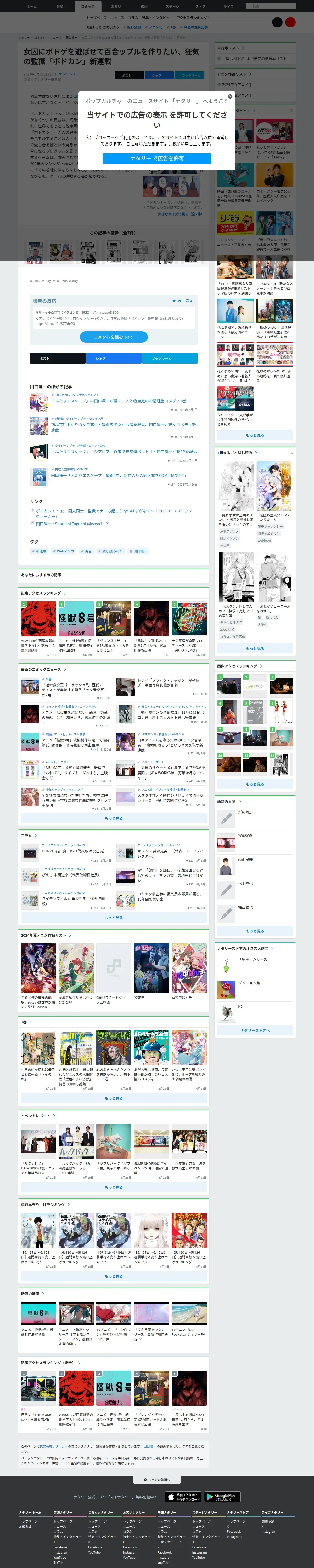Expand the 記事アクセスランキング section chevron
314x1568 pixels.
(65, 593)
